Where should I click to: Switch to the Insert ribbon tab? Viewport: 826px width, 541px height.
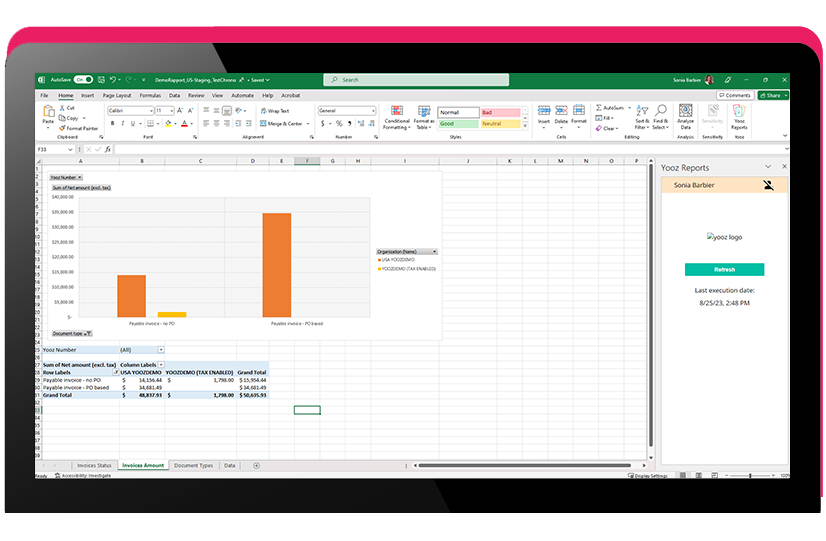(87, 95)
